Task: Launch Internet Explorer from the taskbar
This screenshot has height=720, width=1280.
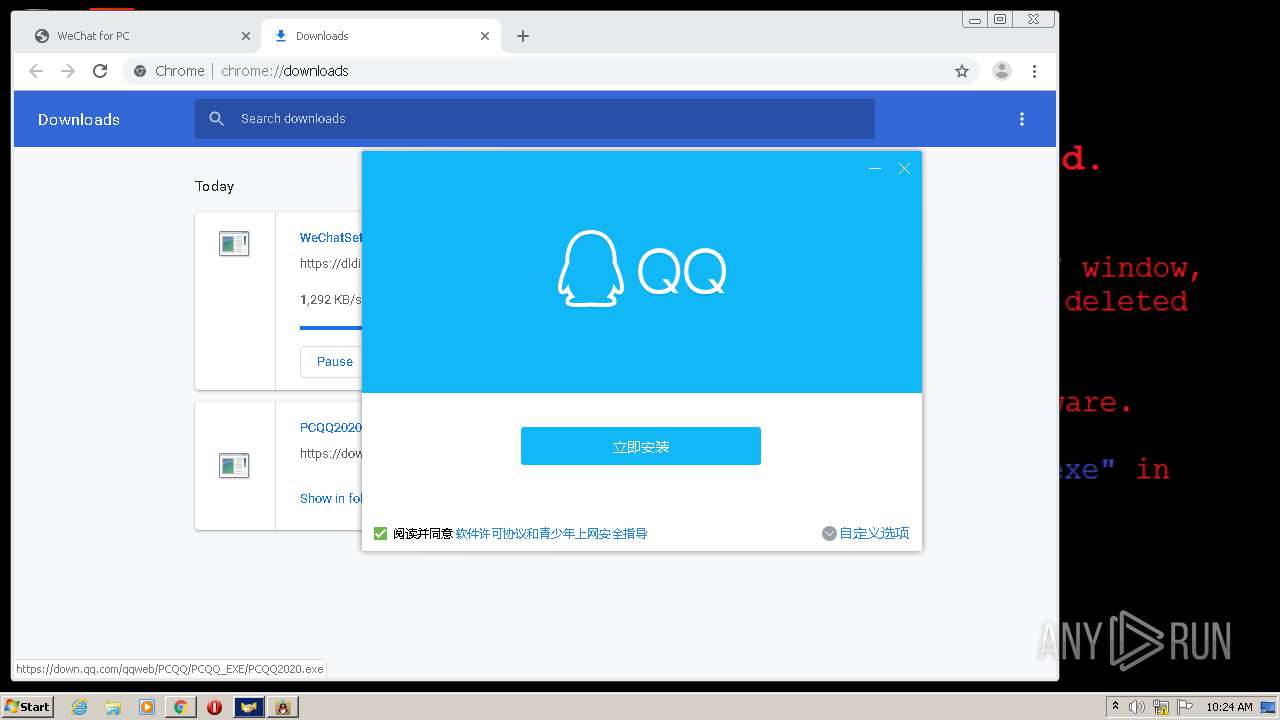Action: point(80,706)
